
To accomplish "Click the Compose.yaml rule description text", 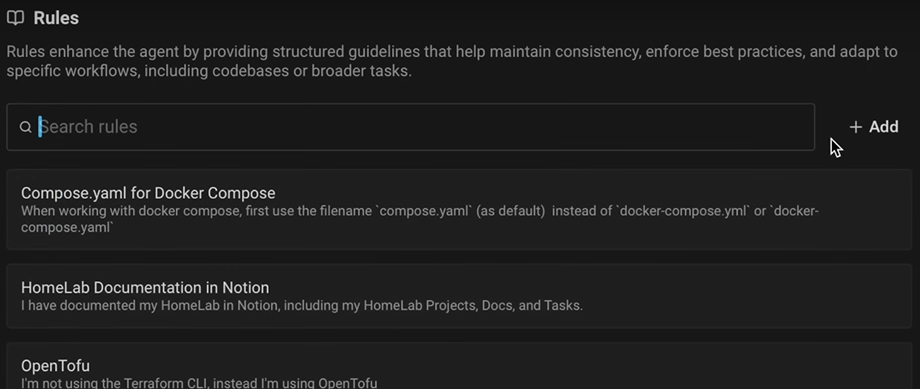I will (420, 219).
